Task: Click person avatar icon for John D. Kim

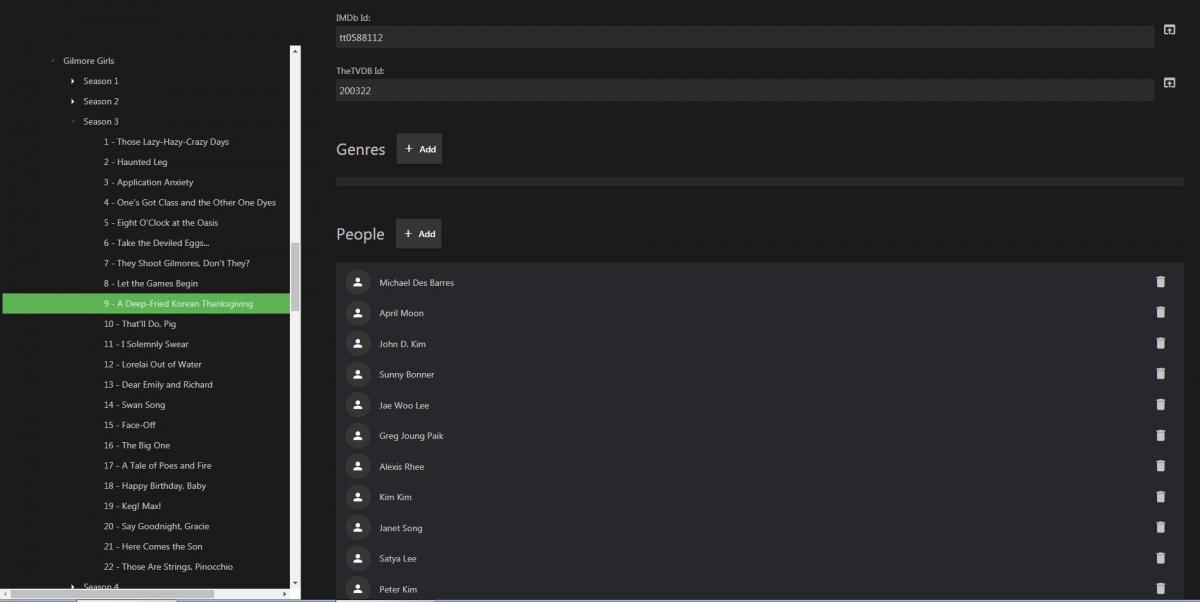Action: [357, 344]
